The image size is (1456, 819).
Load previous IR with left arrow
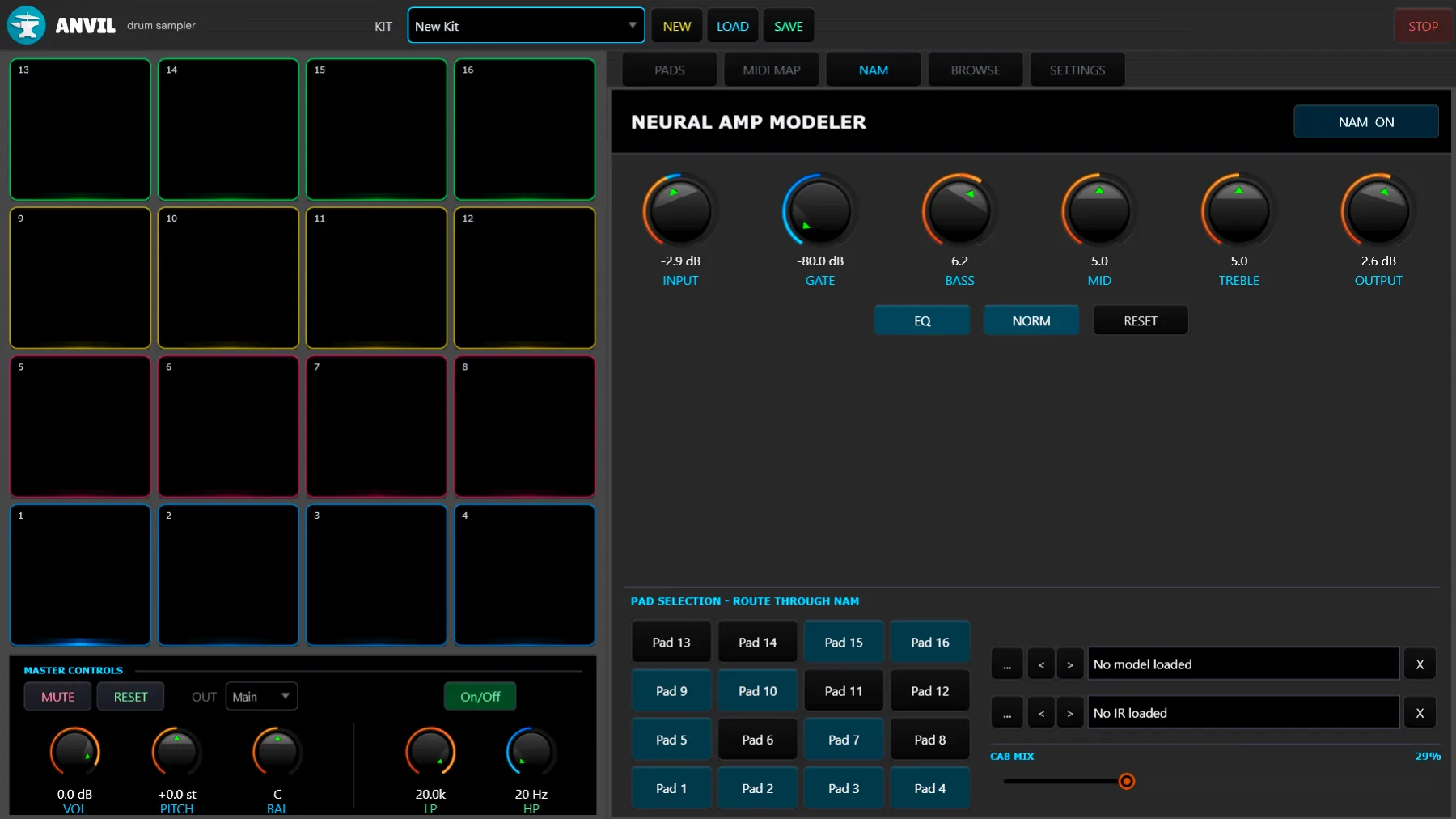click(x=1041, y=713)
